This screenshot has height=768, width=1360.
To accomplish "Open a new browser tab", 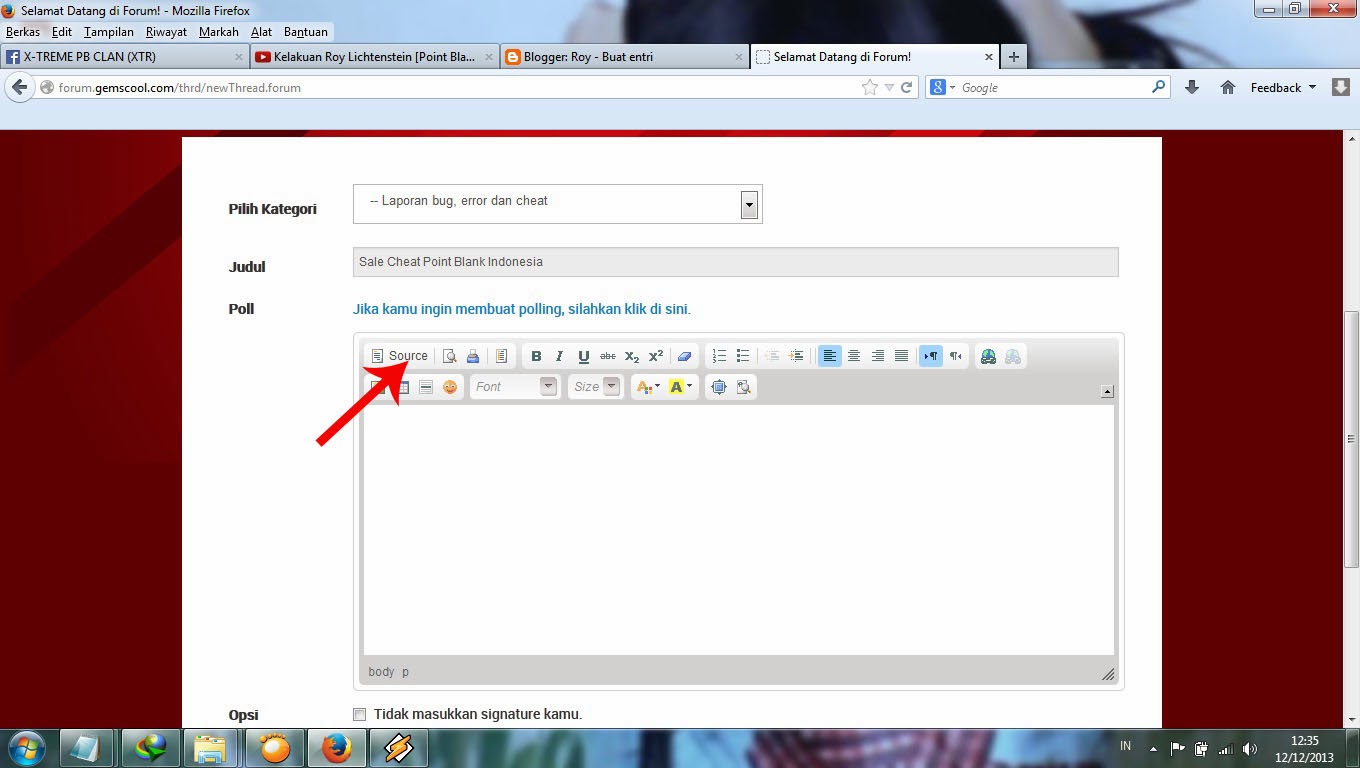I will tap(1013, 57).
